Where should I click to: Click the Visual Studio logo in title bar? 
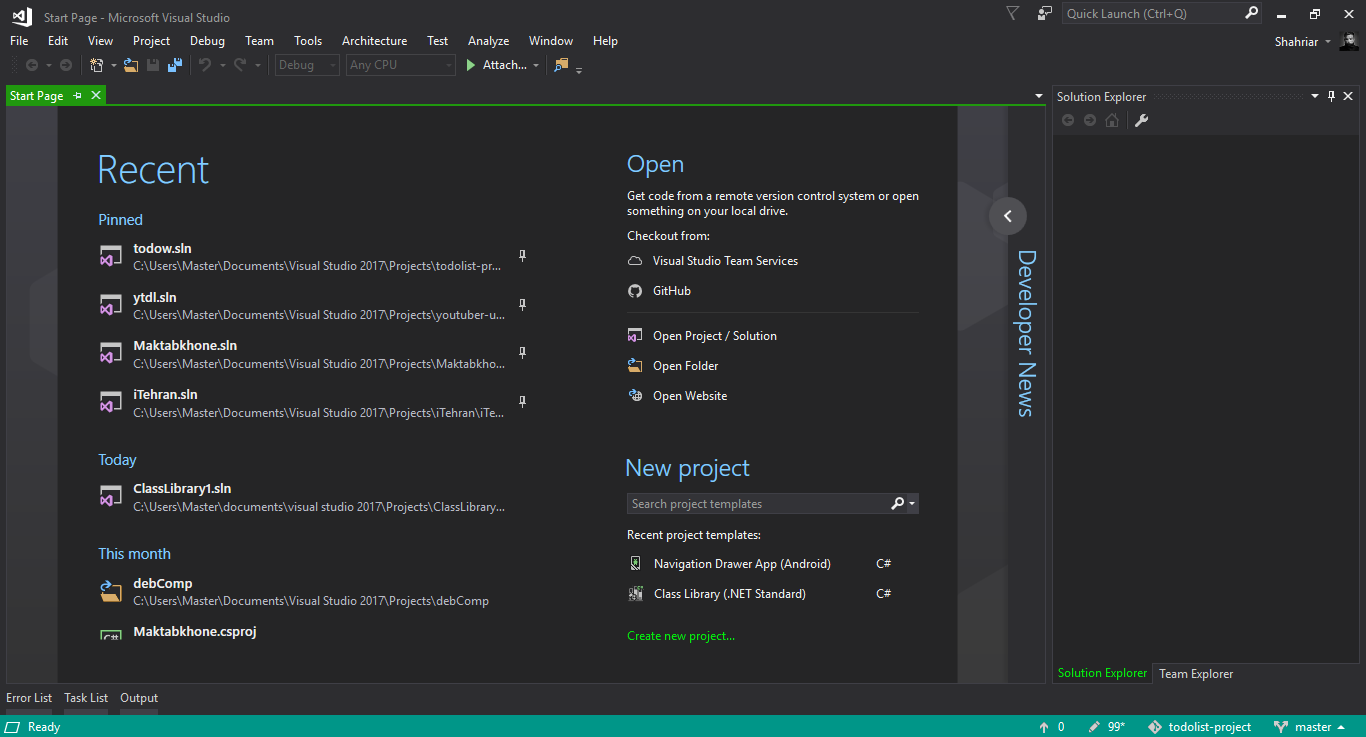(x=21, y=15)
